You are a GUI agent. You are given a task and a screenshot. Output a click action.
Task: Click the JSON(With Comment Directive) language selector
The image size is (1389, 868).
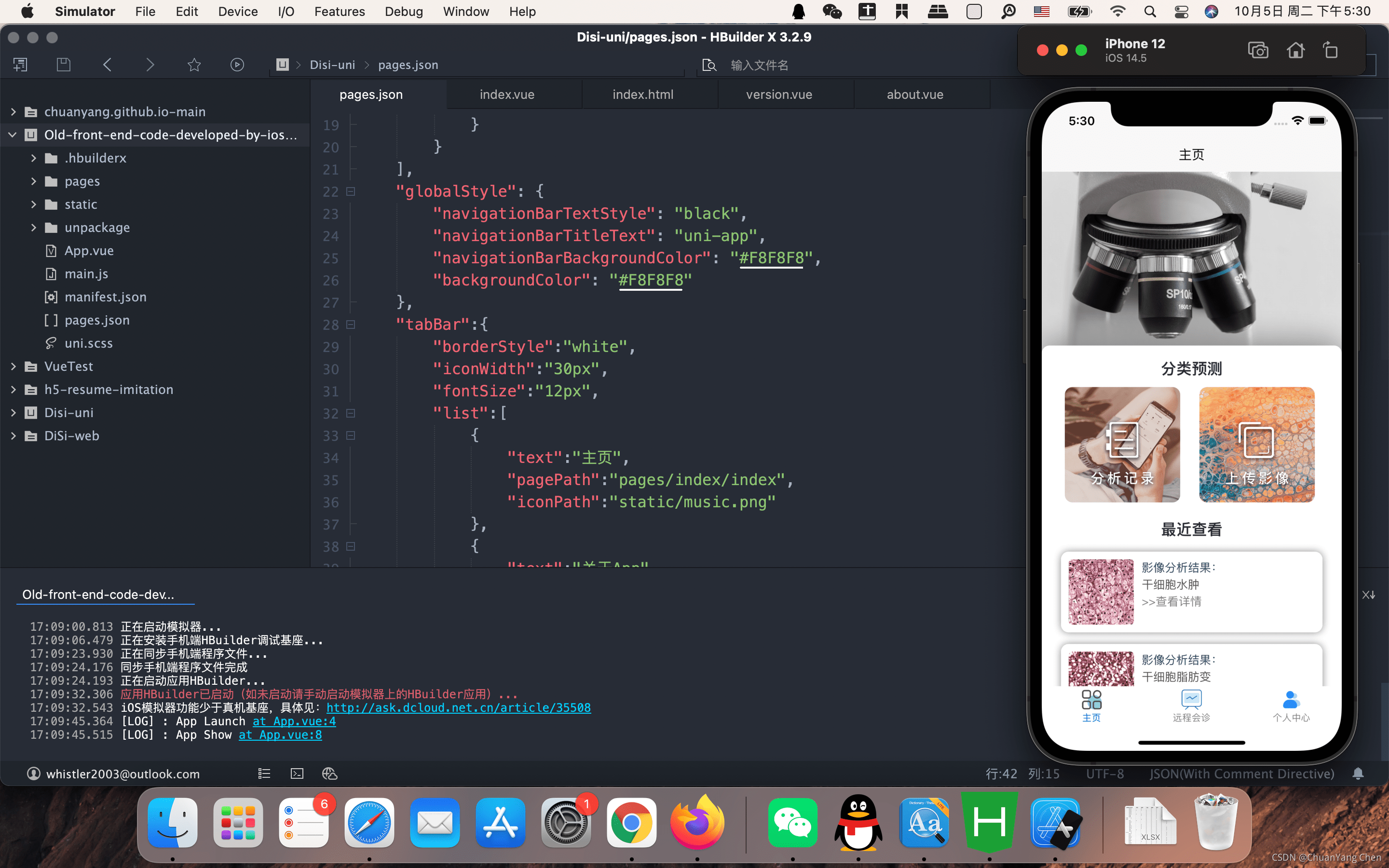pos(1242,774)
